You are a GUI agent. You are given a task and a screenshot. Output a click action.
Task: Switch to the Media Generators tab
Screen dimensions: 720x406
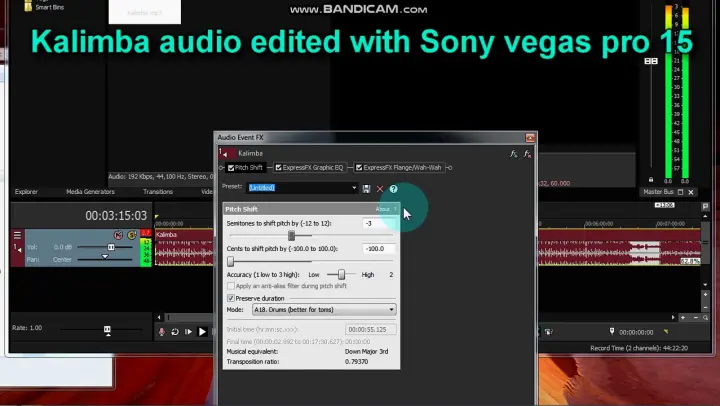pyautogui.click(x=90, y=192)
